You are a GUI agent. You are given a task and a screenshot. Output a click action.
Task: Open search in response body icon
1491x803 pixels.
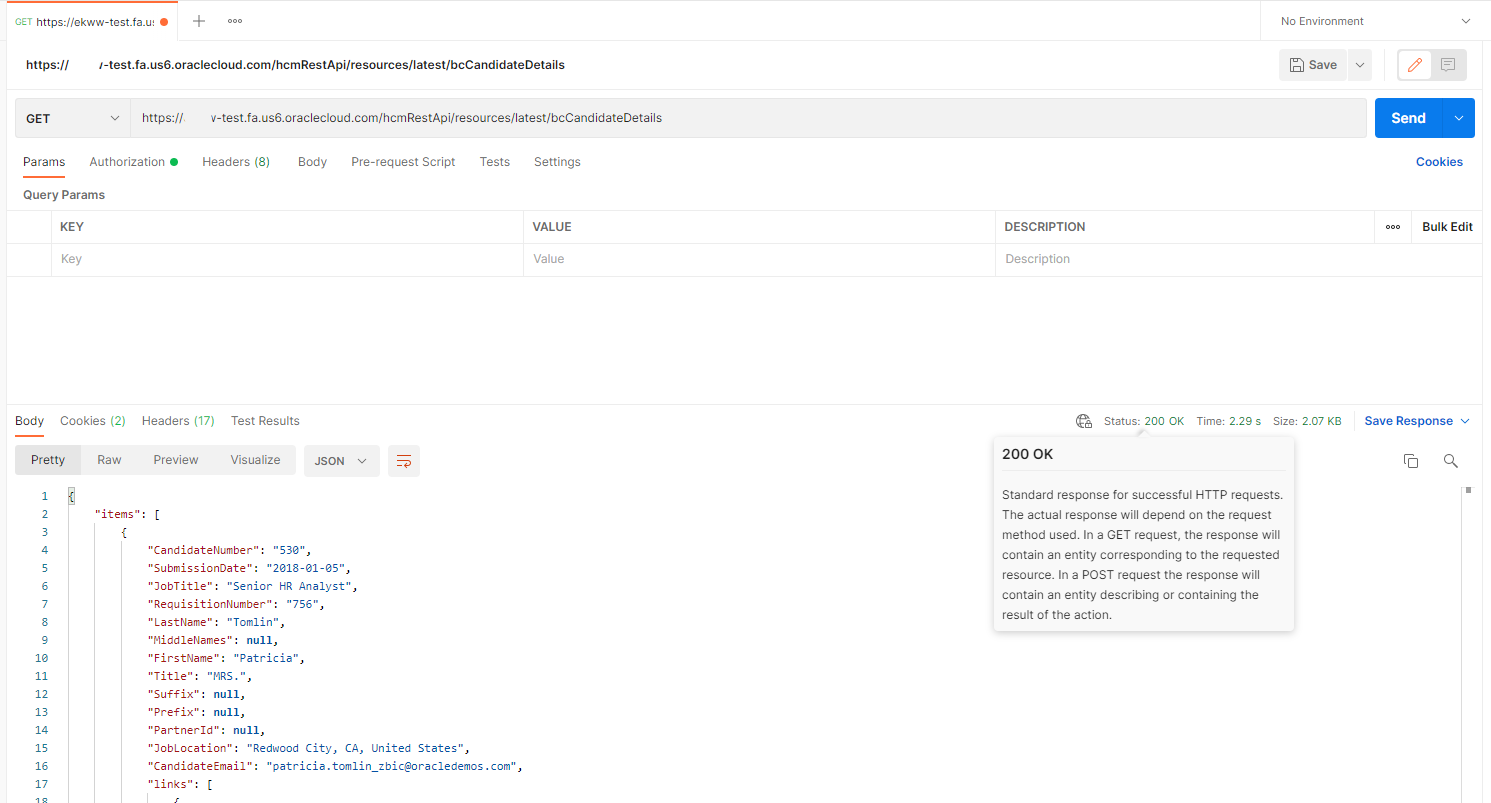point(1450,461)
